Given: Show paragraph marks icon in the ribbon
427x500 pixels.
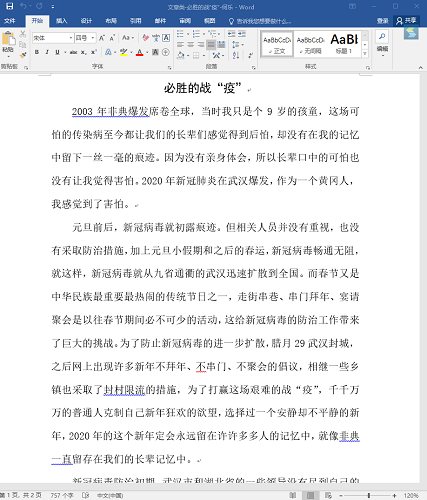Looking at the screenshot, I should tap(250, 55).
